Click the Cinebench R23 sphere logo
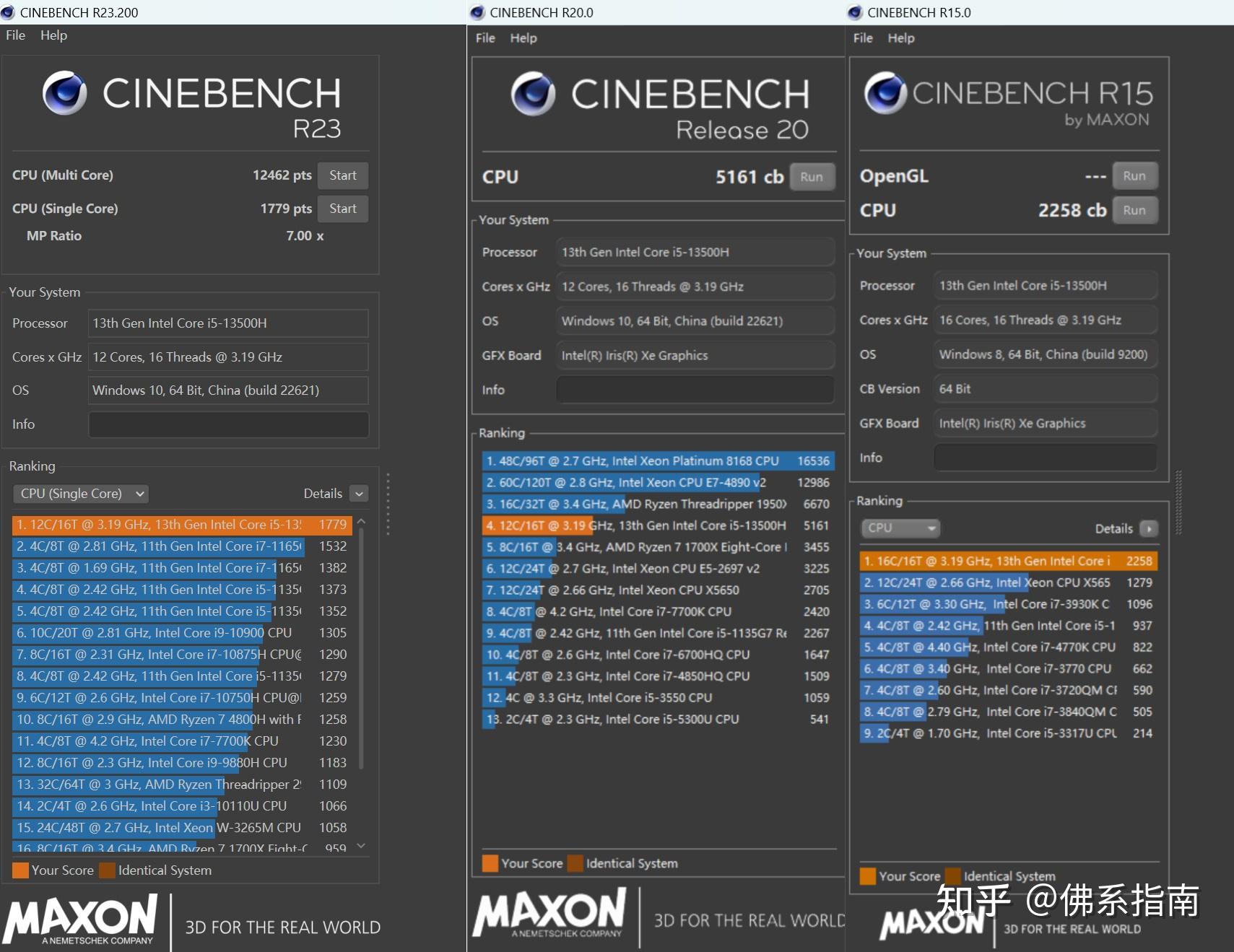 (65, 92)
